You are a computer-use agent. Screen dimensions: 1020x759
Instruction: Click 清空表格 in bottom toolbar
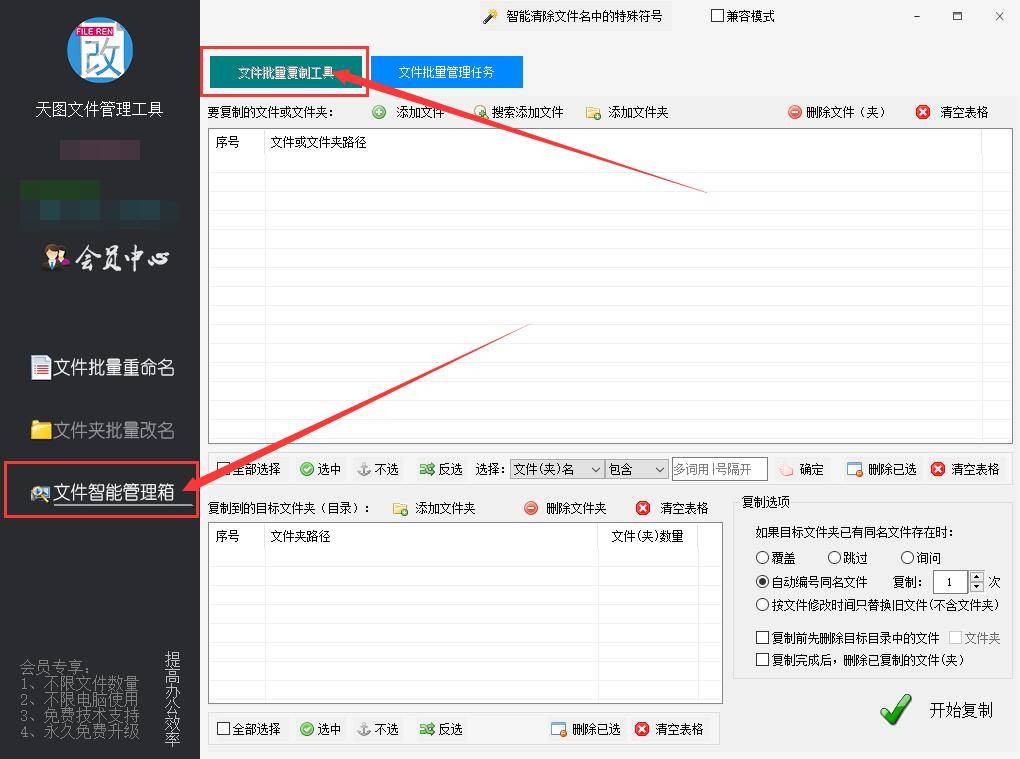tap(669, 729)
